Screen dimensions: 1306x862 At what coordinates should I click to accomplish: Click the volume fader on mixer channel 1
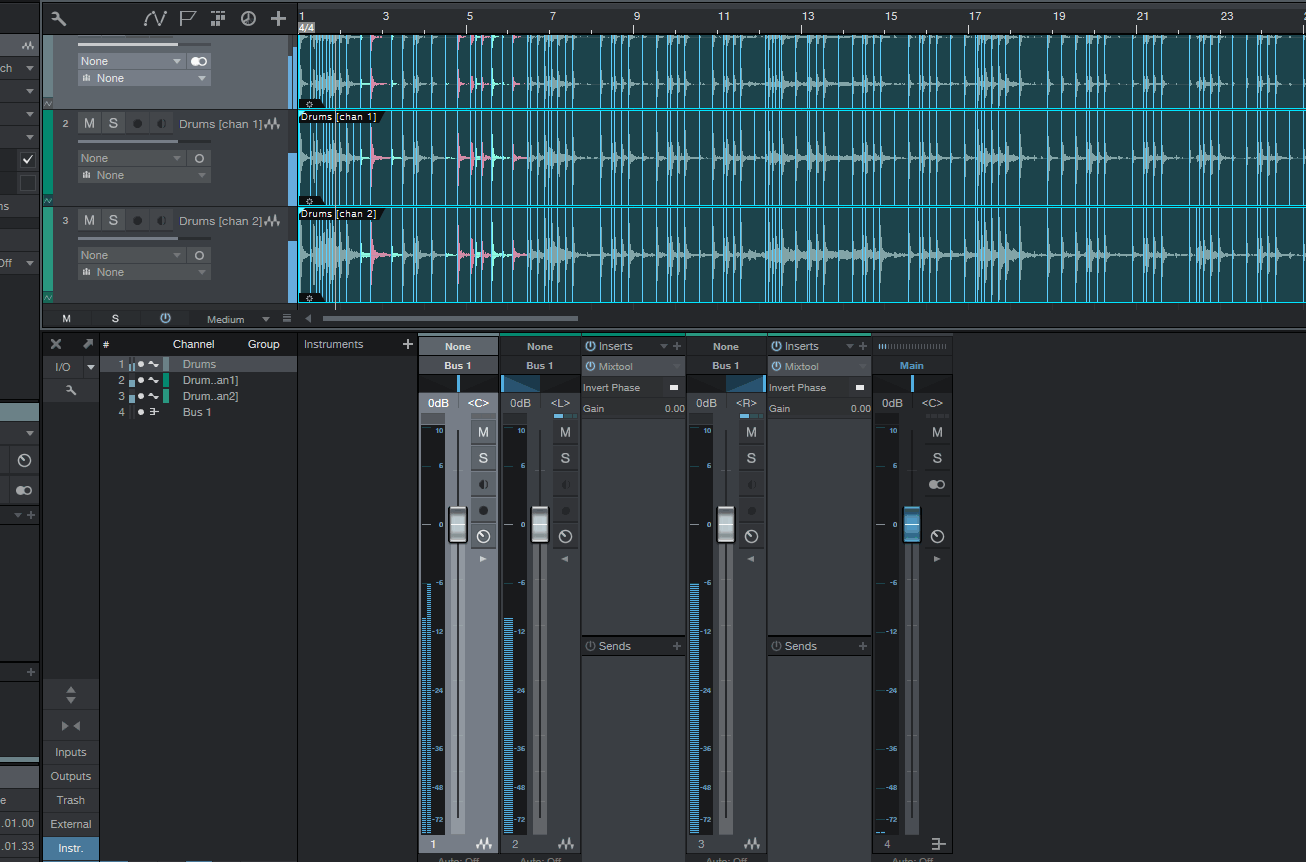click(458, 524)
